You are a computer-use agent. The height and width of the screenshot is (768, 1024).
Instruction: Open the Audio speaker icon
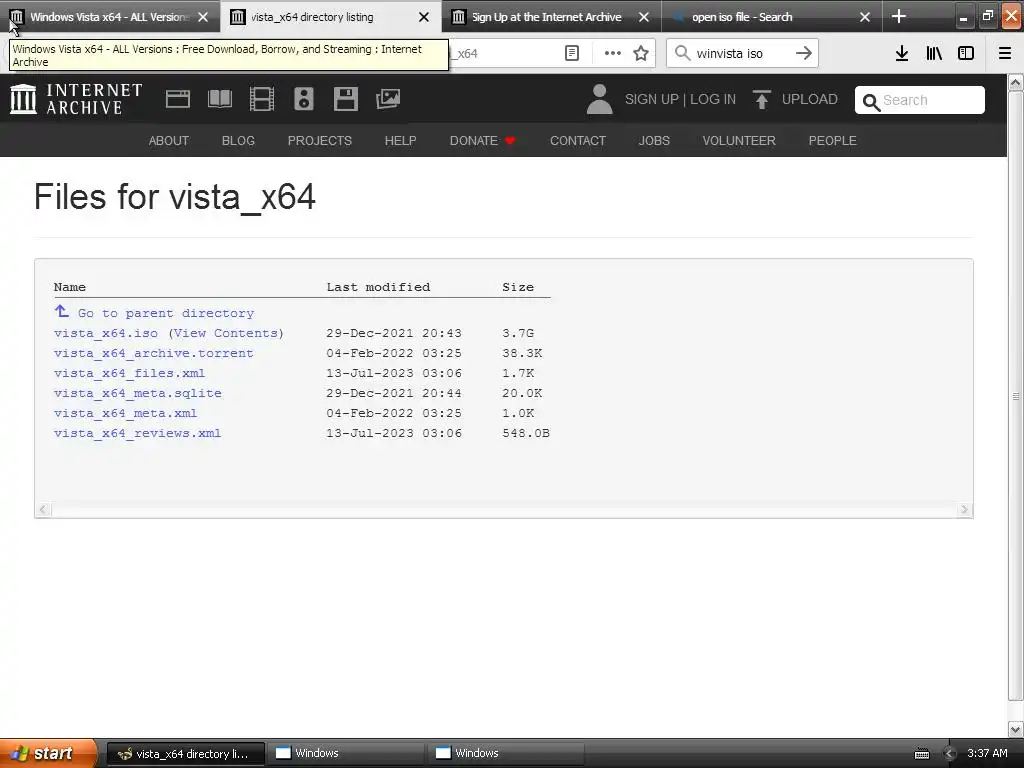click(304, 99)
